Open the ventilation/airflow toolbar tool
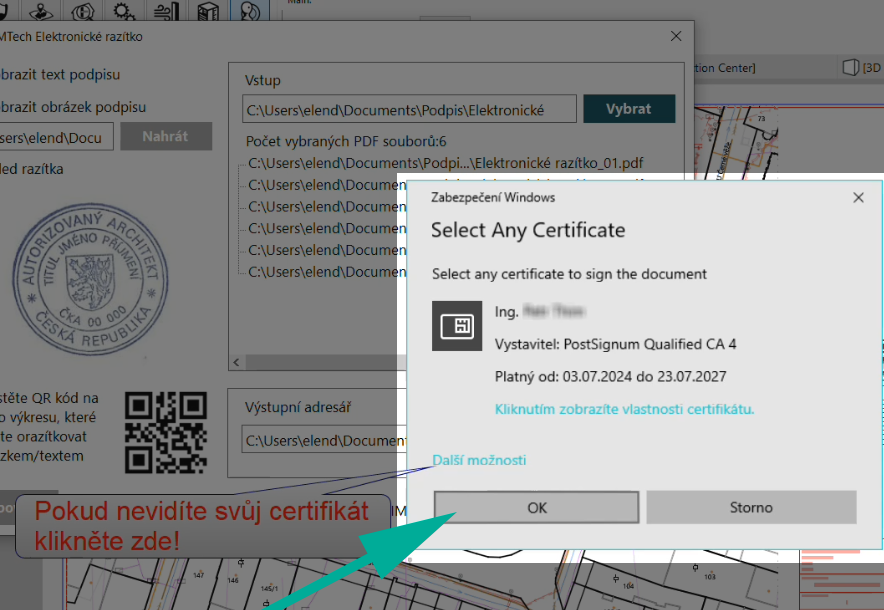884x610 pixels. 165,12
